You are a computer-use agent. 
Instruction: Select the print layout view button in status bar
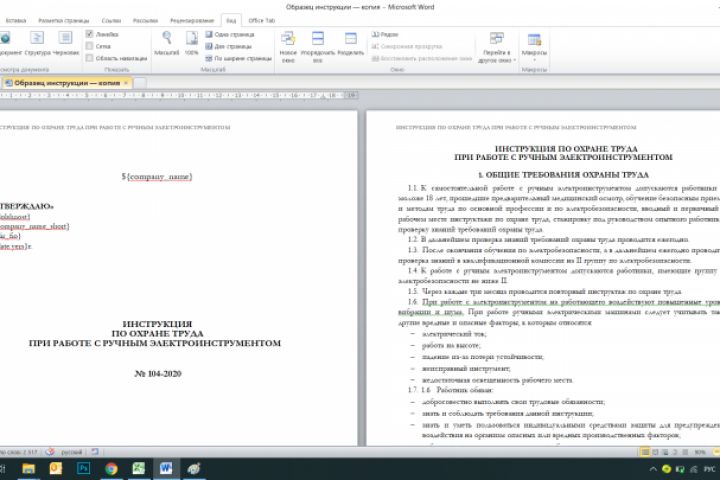pyautogui.click(x=645, y=452)
